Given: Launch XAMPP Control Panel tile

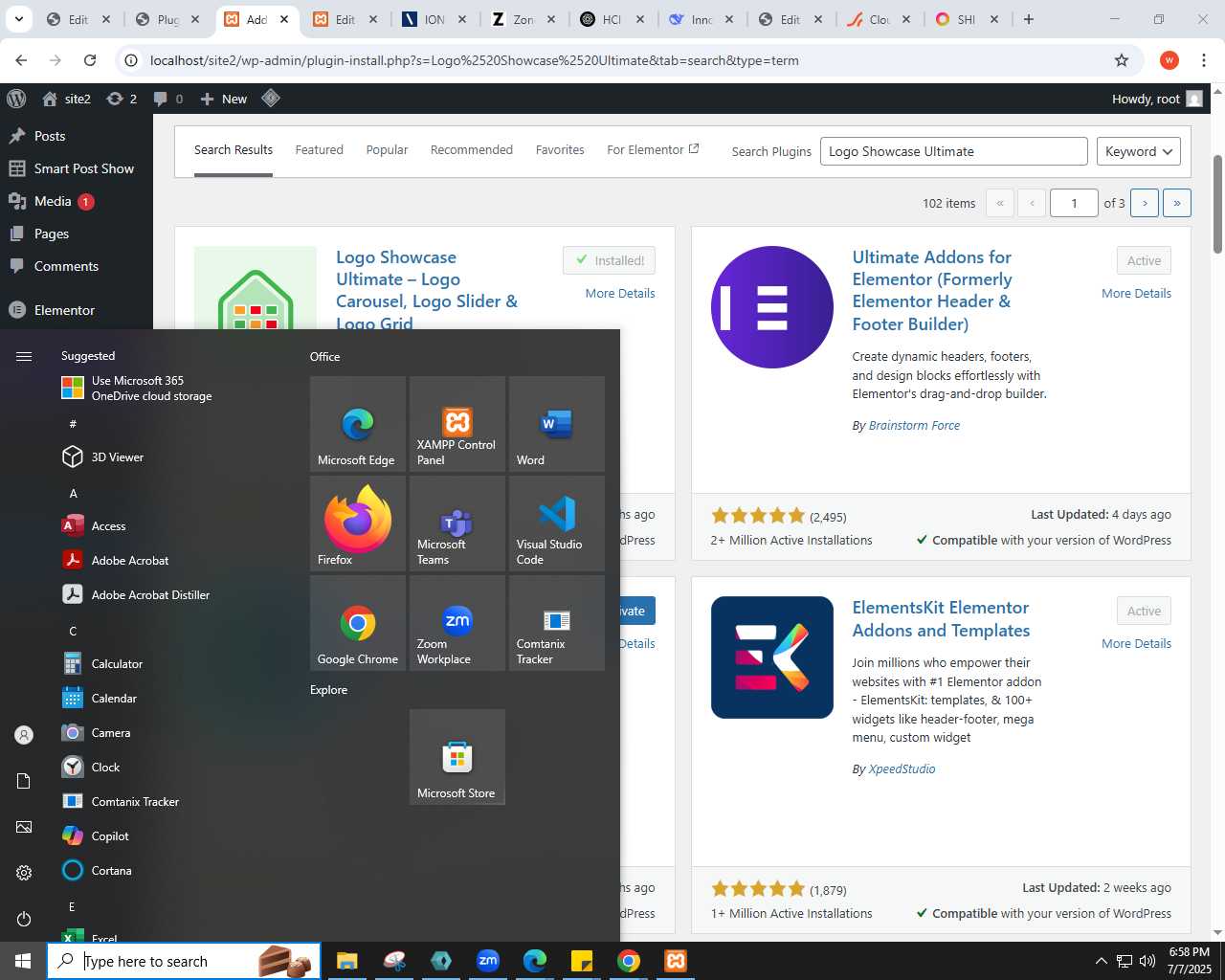Looking at the screenshot, I should (x=457, y=424).
